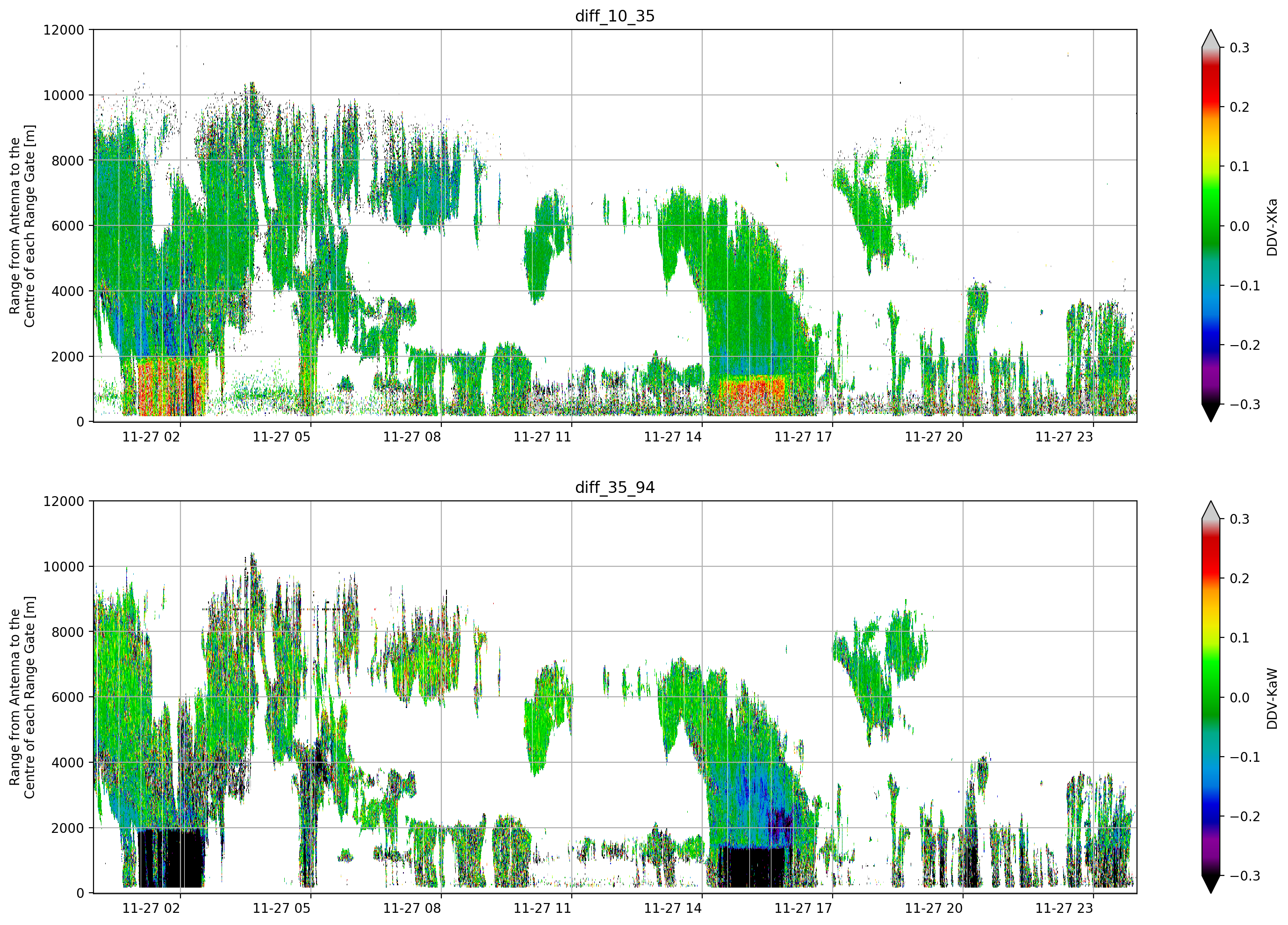This screenshot has height=925, width=1288.
Task: Click the 0 y-tick label in diff_35_94 plot
Action: coord(80,893)
